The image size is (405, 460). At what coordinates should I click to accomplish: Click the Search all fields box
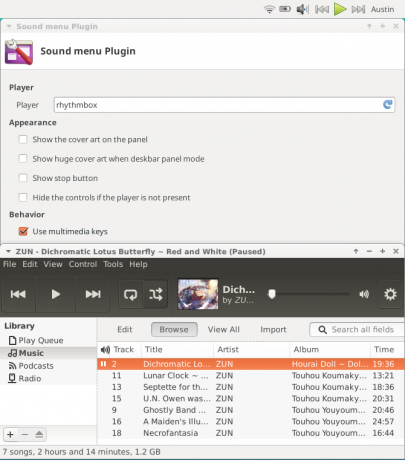(357, 329)
